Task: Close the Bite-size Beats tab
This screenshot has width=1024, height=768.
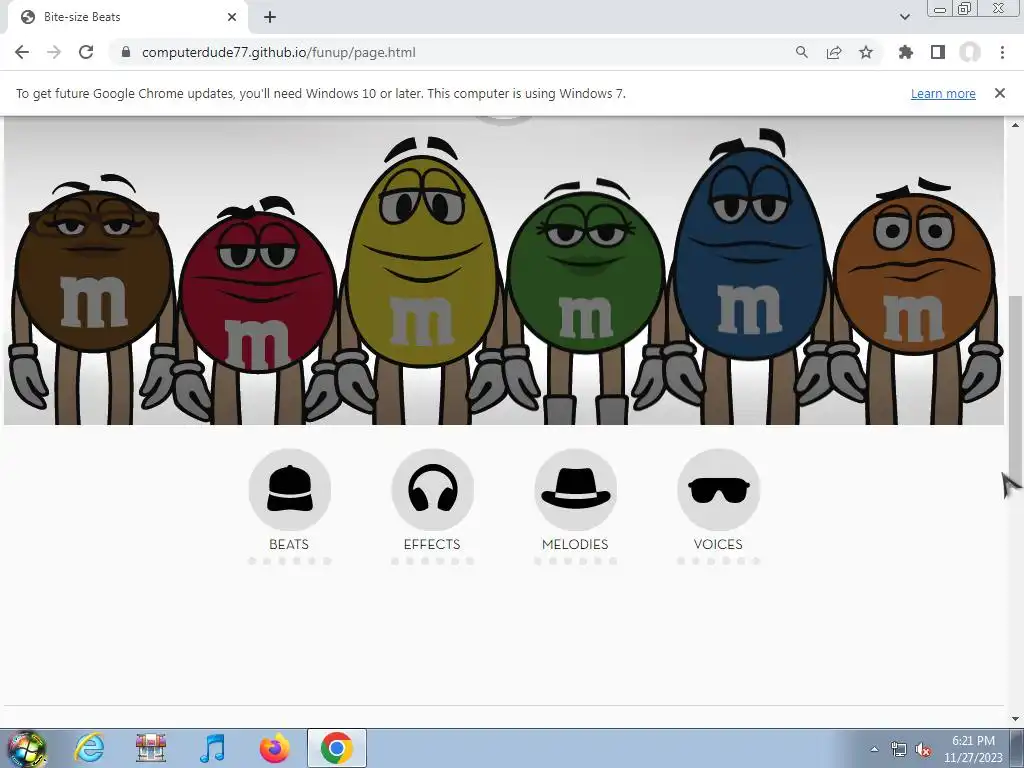Action: tap(232, 17)
